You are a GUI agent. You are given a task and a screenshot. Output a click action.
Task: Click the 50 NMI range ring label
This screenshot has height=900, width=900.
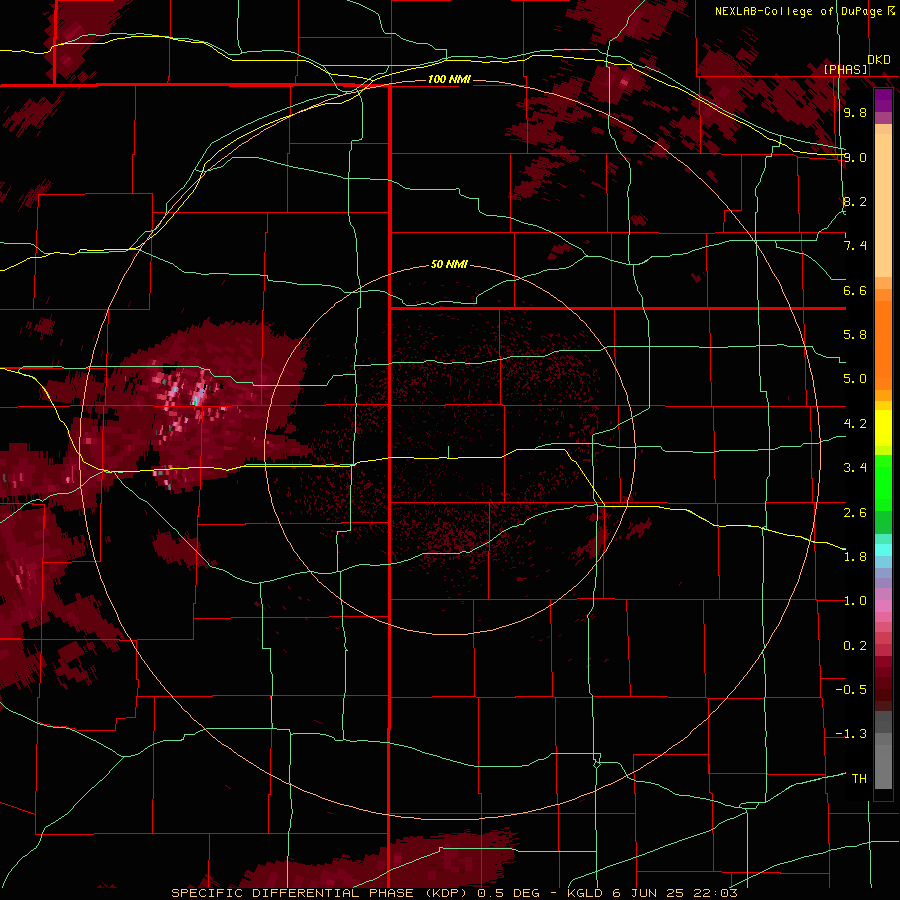click(x=449, y=264)
